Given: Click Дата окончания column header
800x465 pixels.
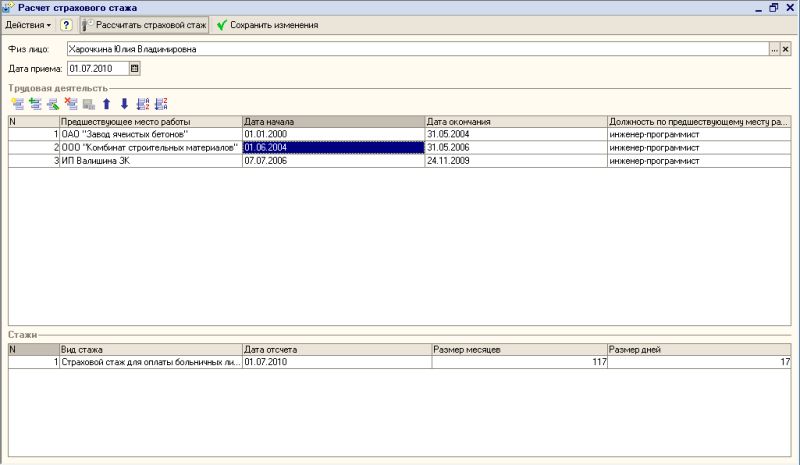Looking at the screenshot, I should 516,122.
